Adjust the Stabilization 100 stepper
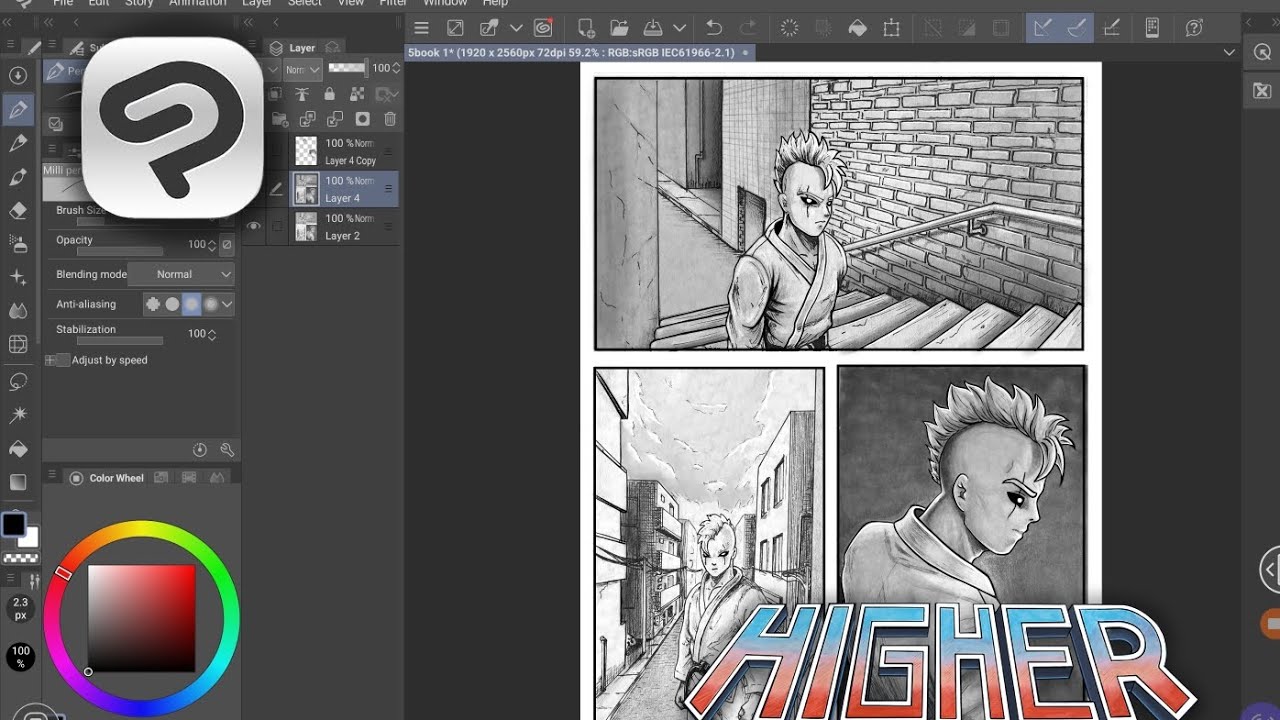This screenshot has height=720, width=1280. [212, 334]
